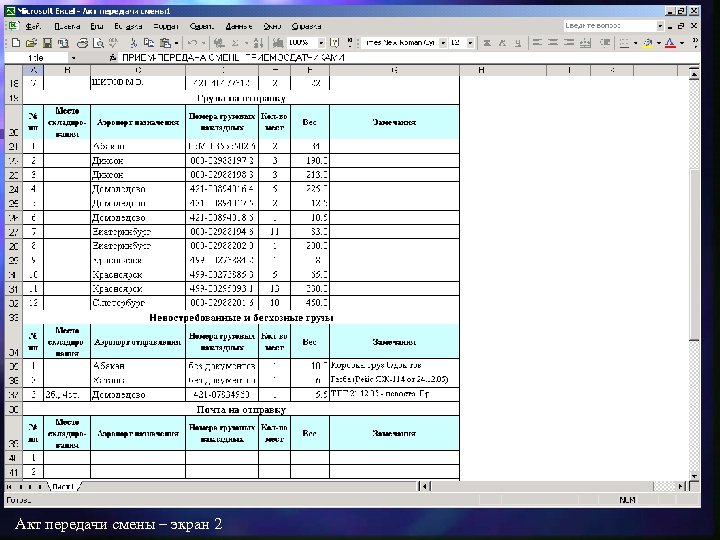Click the vertical scrollbar up arrow
This screenshot has height=540, width=720.
(x=694, y=73)
